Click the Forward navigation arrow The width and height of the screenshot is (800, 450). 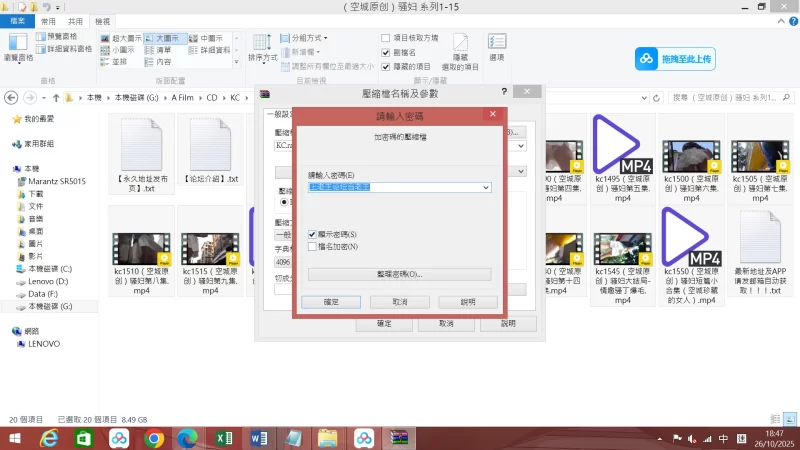click(x=30, y=97)
